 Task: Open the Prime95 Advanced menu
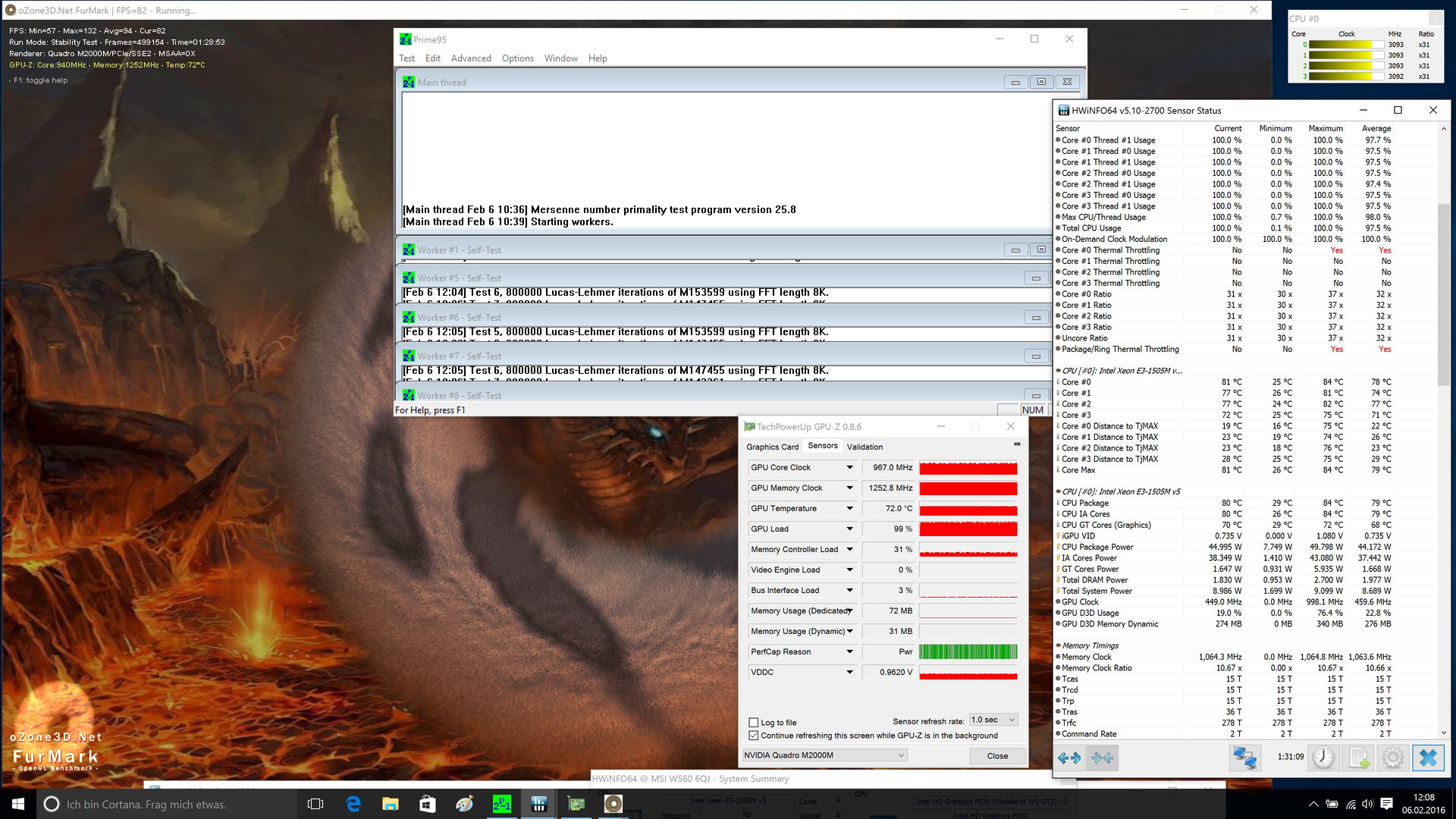point(471,58)
